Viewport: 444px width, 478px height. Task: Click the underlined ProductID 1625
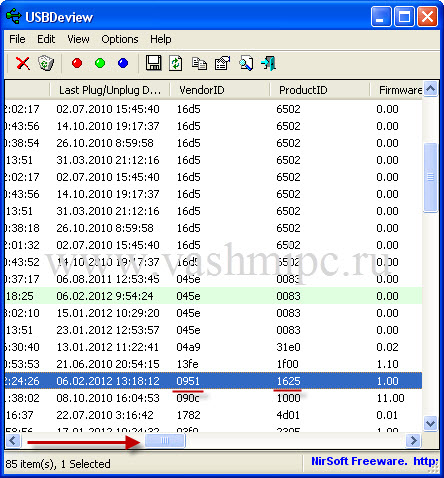pos(288,381)
